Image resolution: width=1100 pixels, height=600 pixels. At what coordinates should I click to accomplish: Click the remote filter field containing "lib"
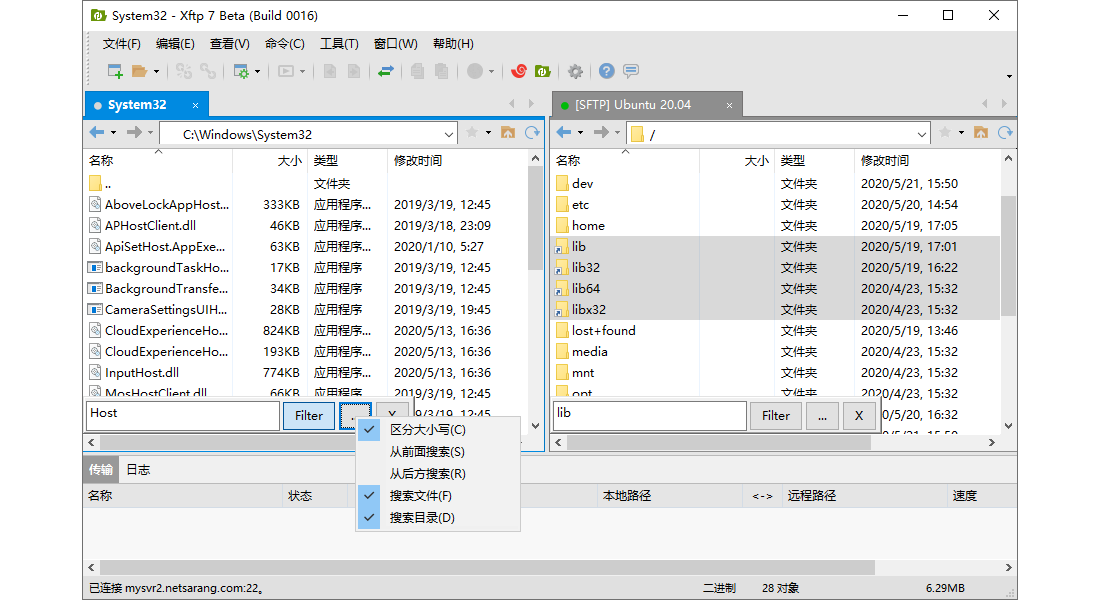point(650,415)
